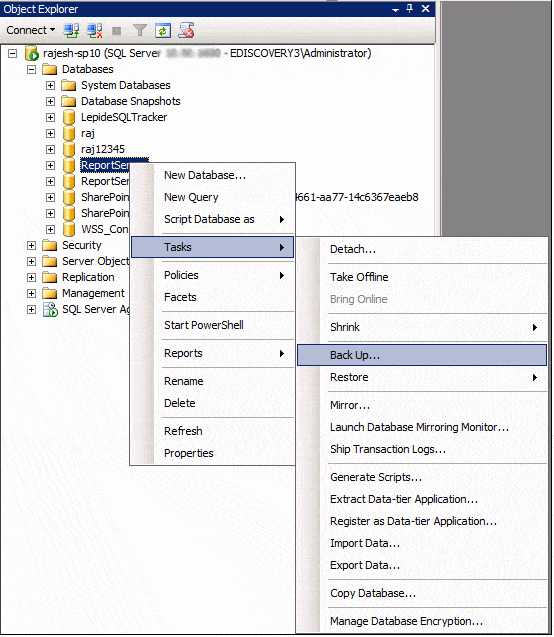Click the Replication folder icon
This screenshot has width=554, height=637.
pos(50,277)
